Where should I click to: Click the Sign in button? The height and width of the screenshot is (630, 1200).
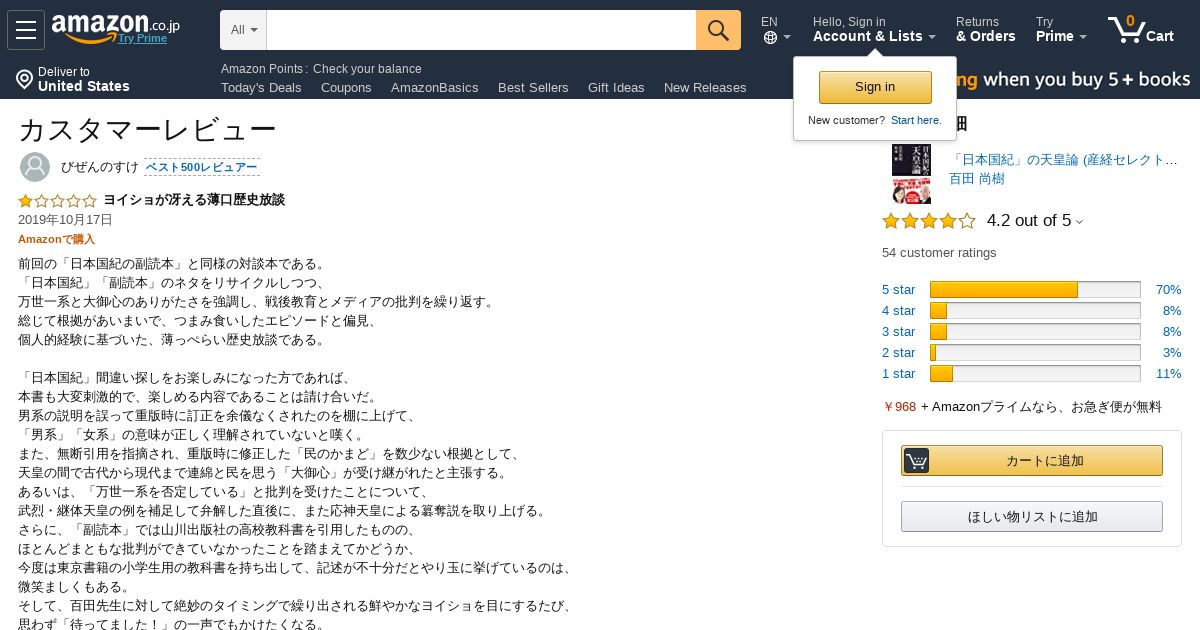[x=875, y=87]
